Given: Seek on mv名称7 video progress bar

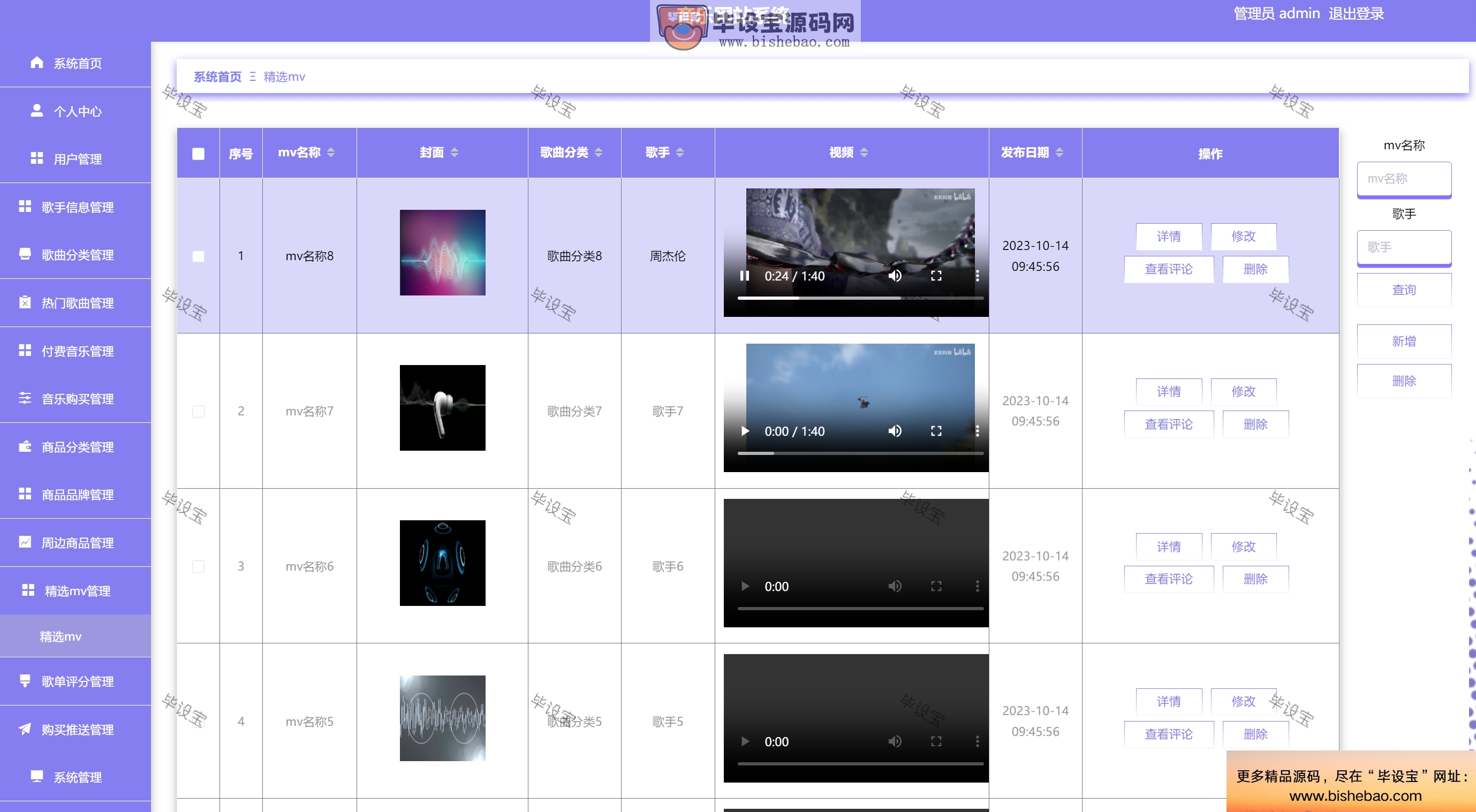Looking at the screenshot, I should pos(860,453).
